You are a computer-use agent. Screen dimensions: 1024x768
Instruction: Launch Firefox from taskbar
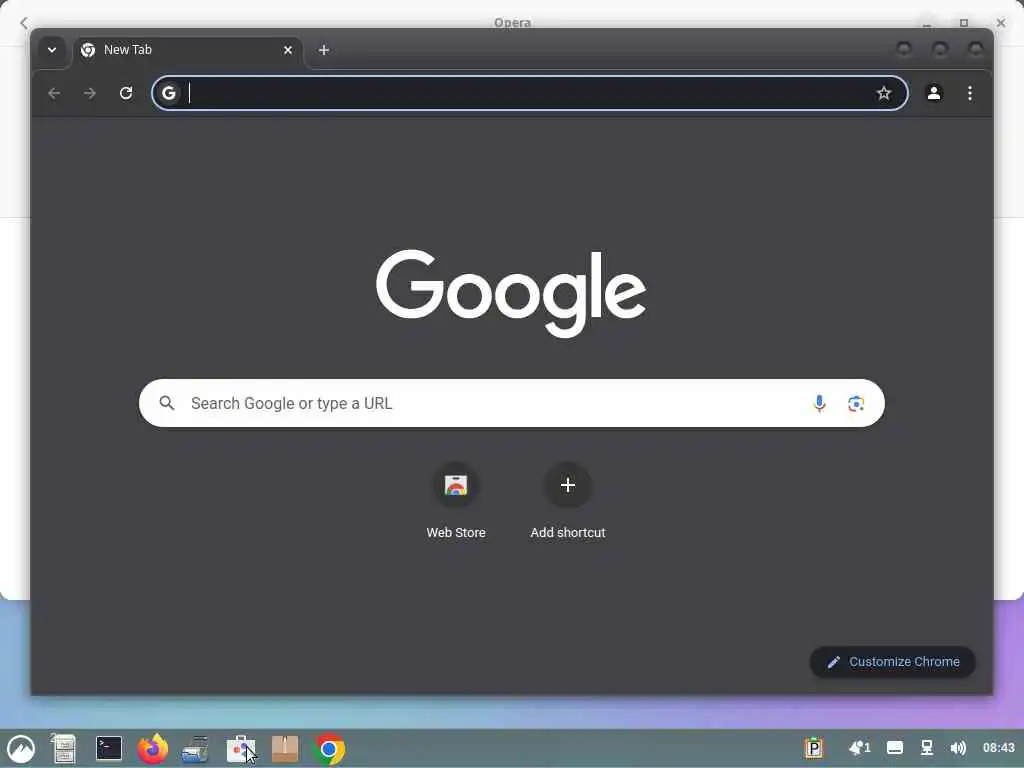tap(153, 748)
